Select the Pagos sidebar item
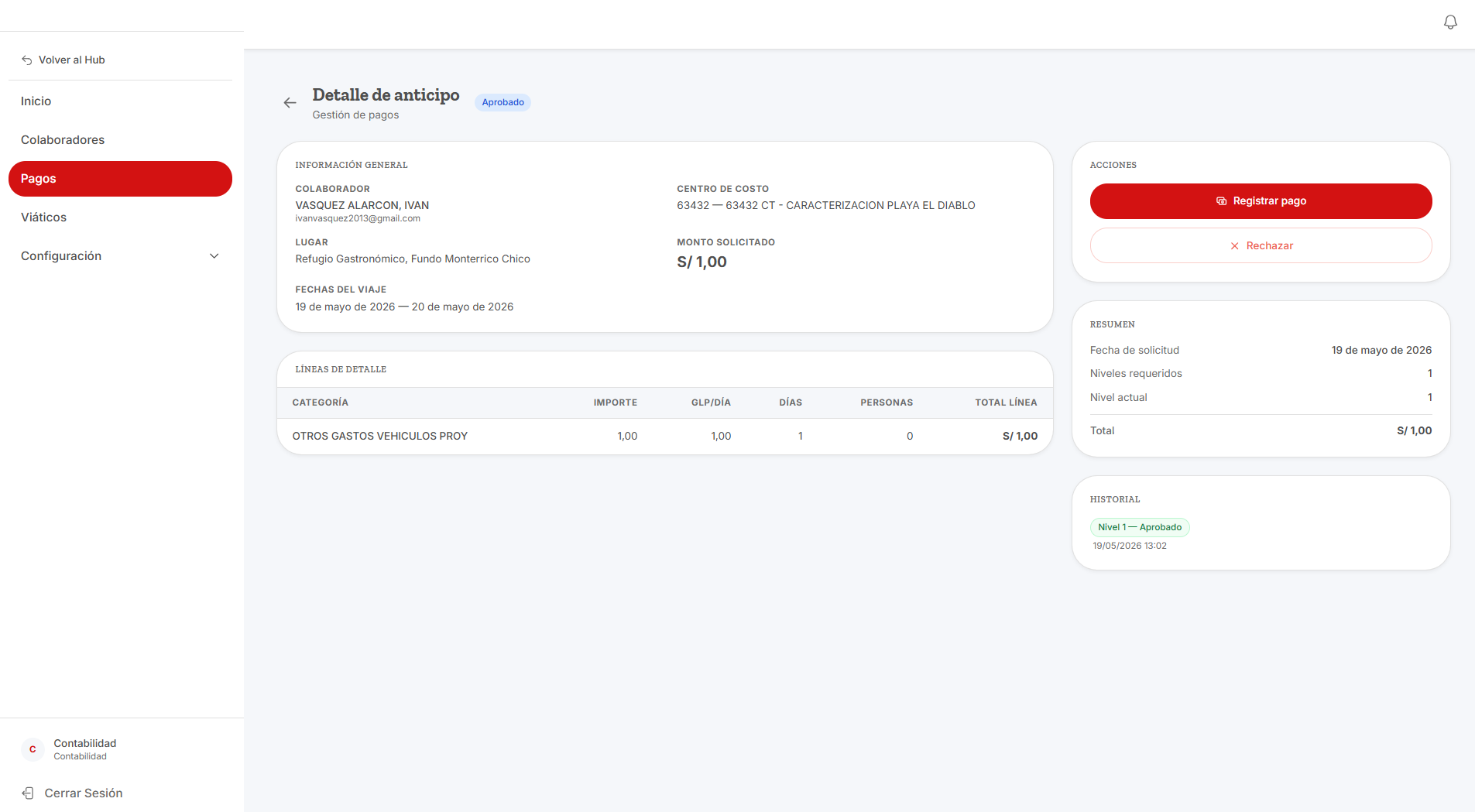The height and width of the screenshot is (812, 1475). coord(120,179)
